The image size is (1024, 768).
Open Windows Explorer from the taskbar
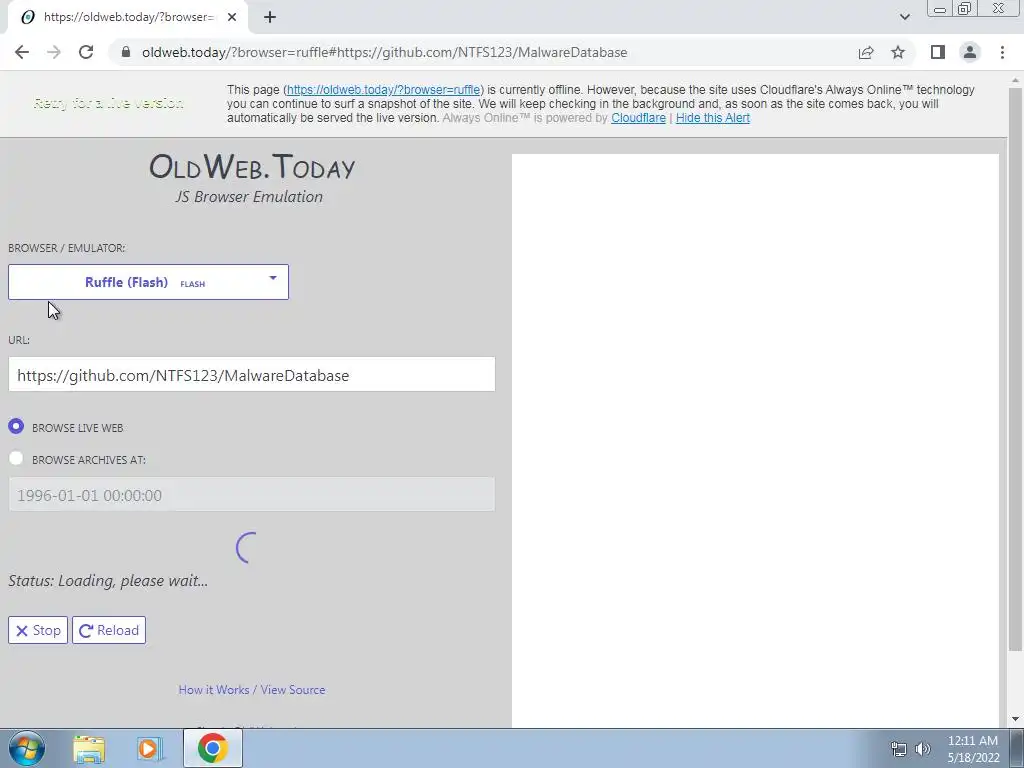[89, 748]
